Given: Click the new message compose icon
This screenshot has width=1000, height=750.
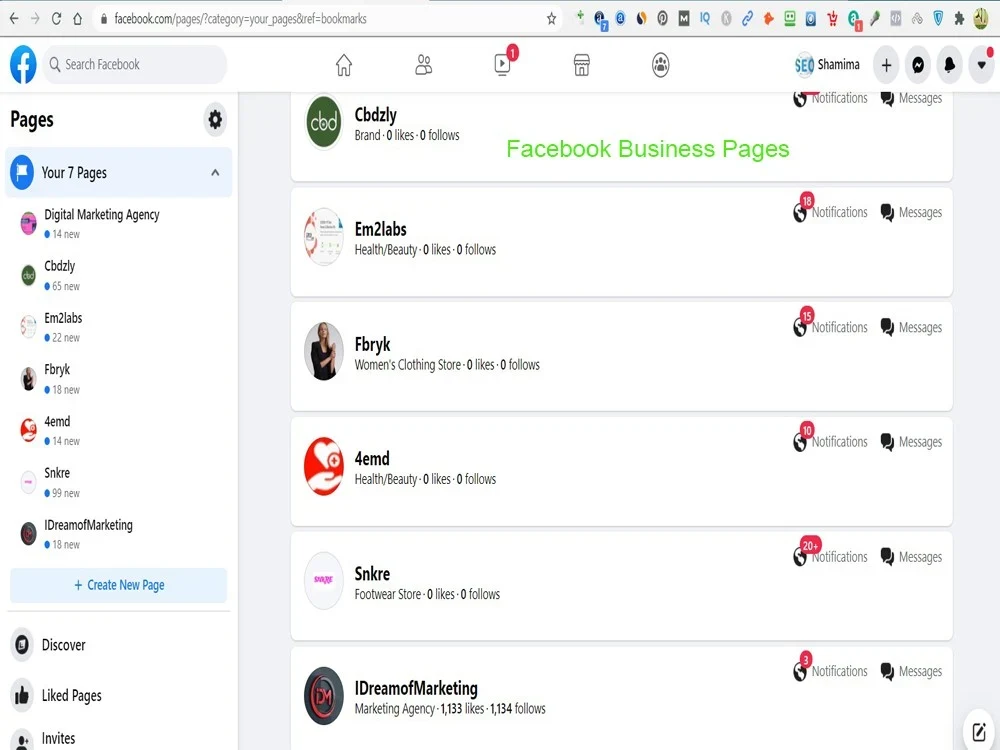Looking at the screenshot, I should tap(979, 731).
